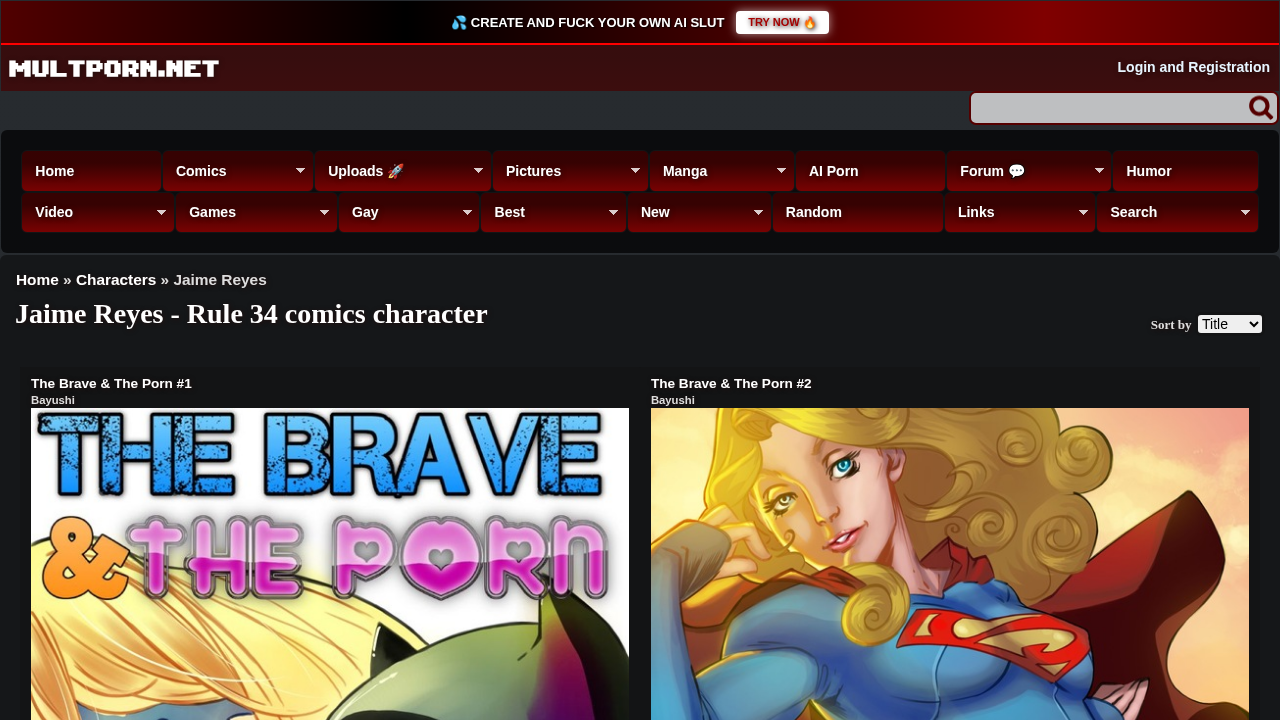Open the Humor menu item

tap(1186, 171)
